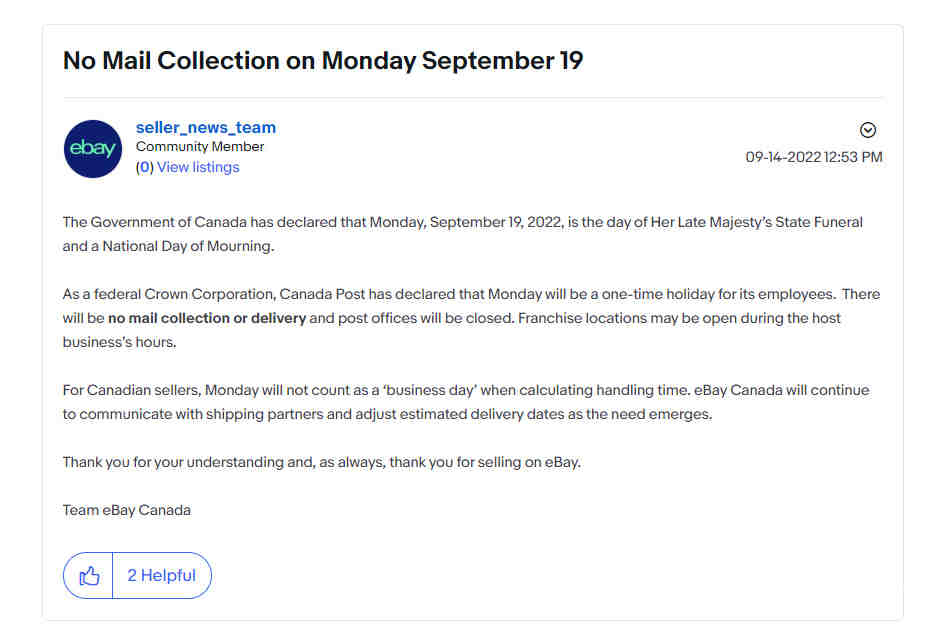
Task: Click the Team eBay Canada signature
Action: tap(127, 510)
